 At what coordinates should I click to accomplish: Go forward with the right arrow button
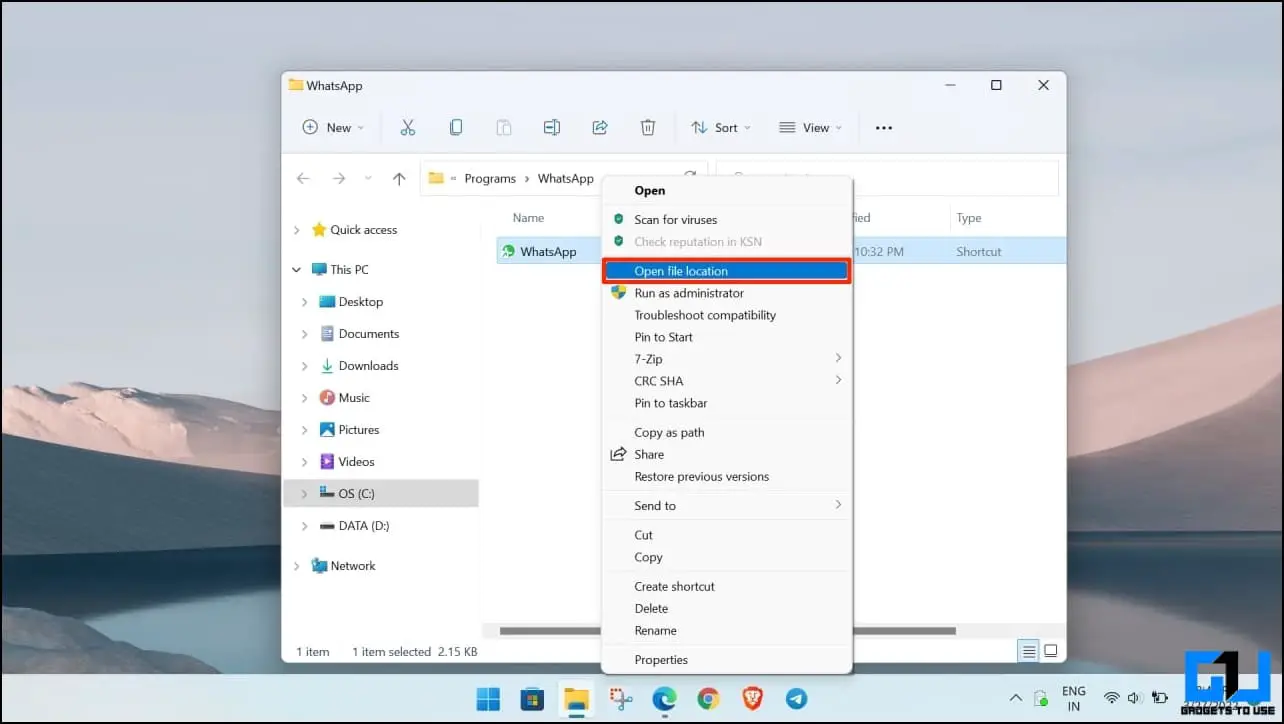[x=339, y=178]
